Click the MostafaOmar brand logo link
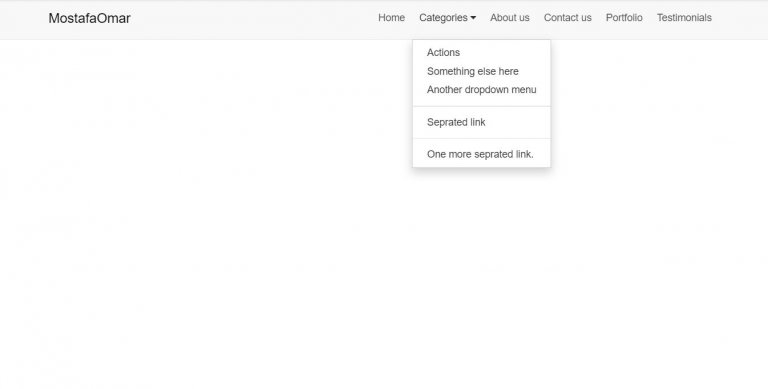 [89, 18]
